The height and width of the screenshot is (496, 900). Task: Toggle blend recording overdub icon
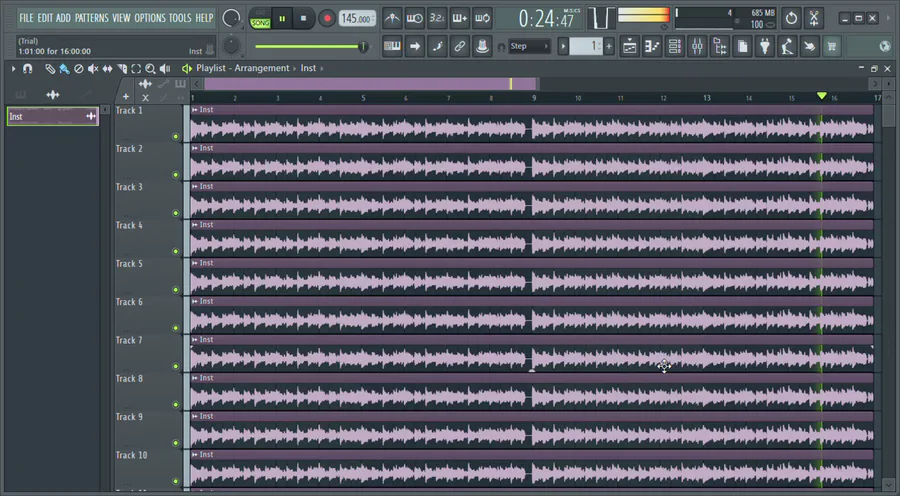460,18
